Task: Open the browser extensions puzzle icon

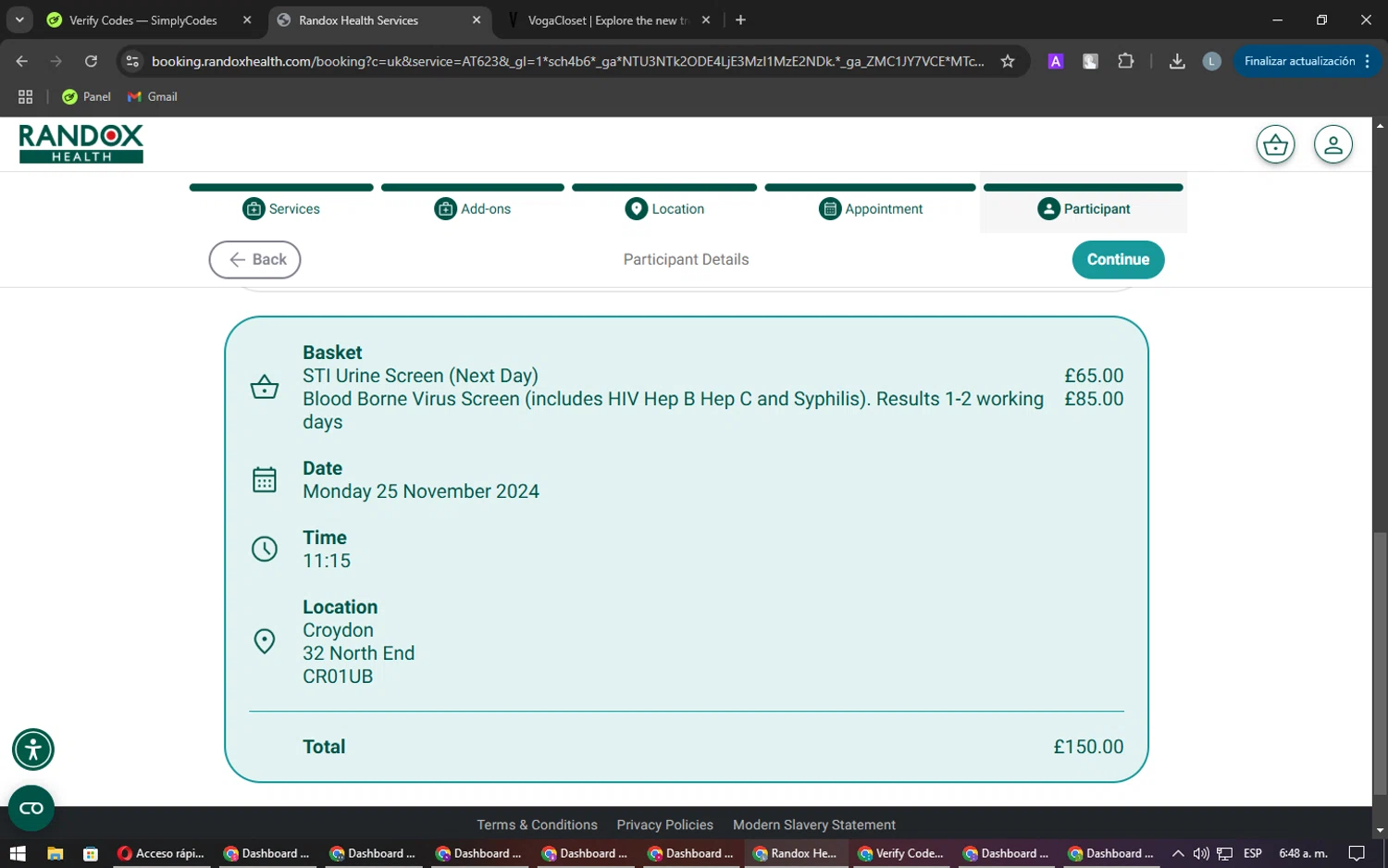Action: (x=1125, y=61)
